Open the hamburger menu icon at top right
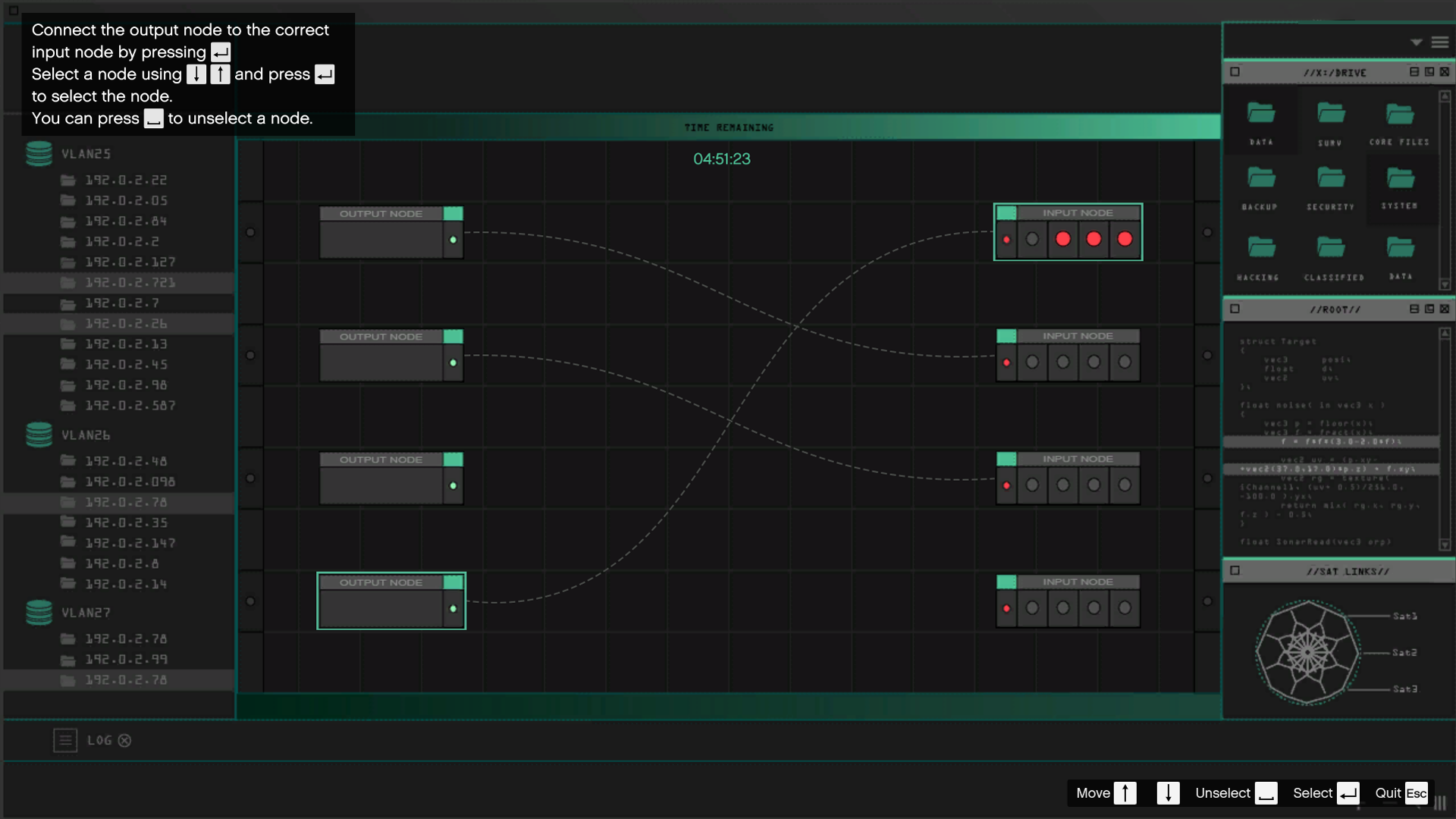 [1440, 42]
